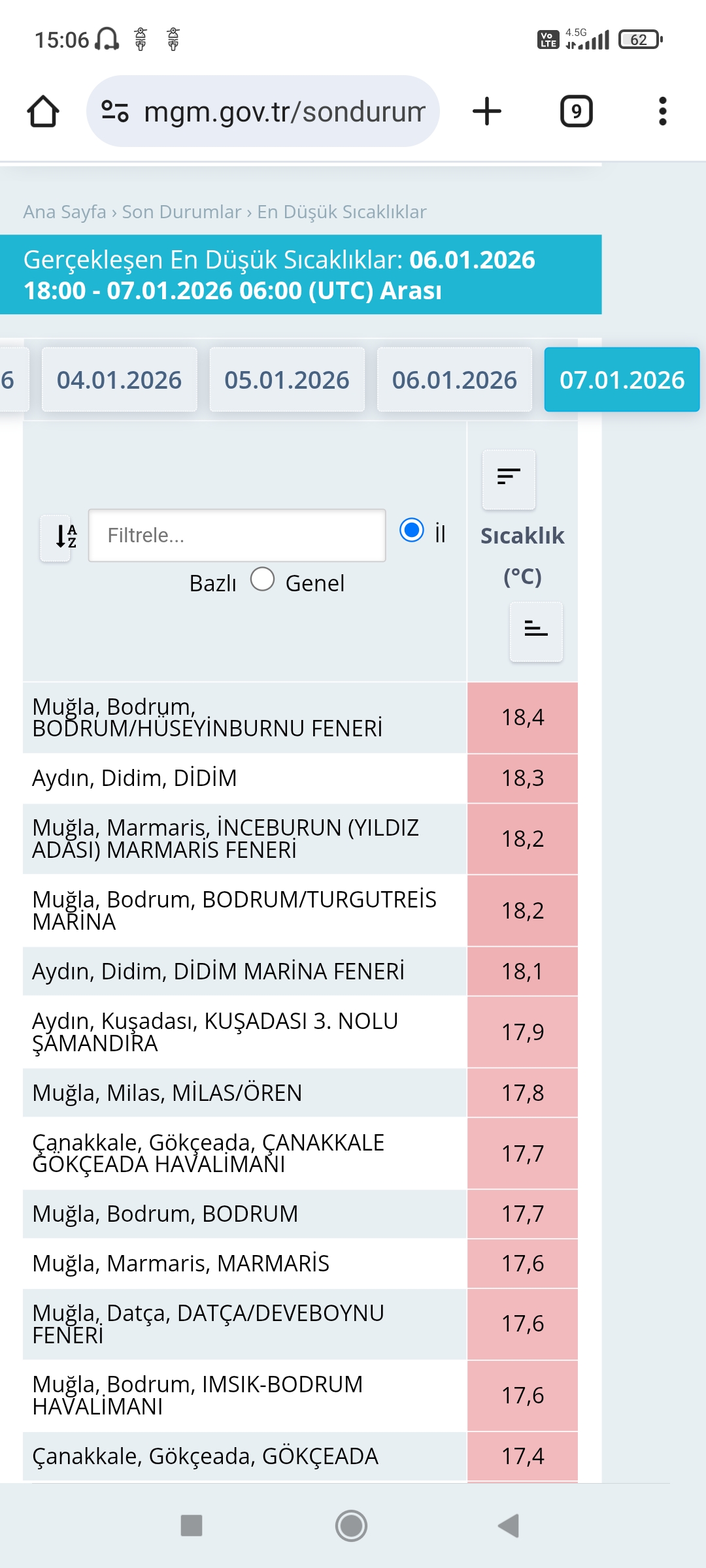Open site settings icon in address bar

[115, 111]
